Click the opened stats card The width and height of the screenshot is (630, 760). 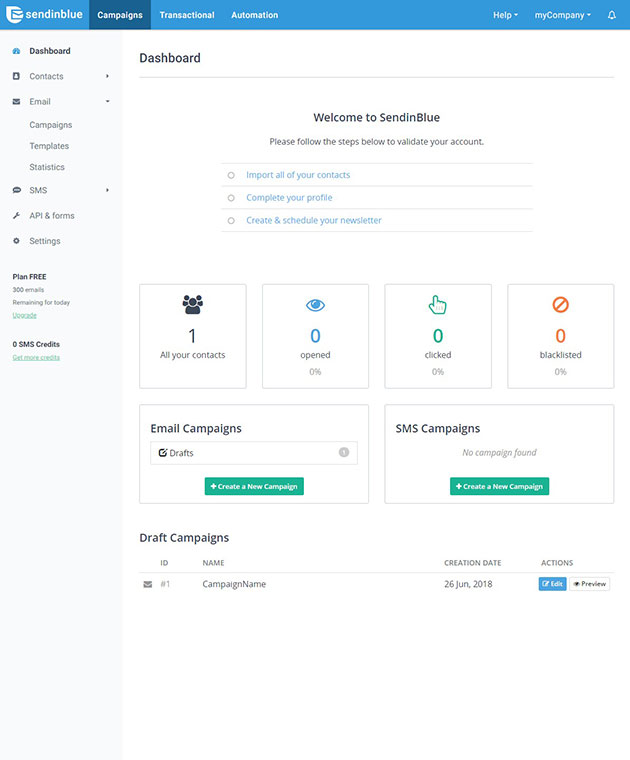pos(315,336)
